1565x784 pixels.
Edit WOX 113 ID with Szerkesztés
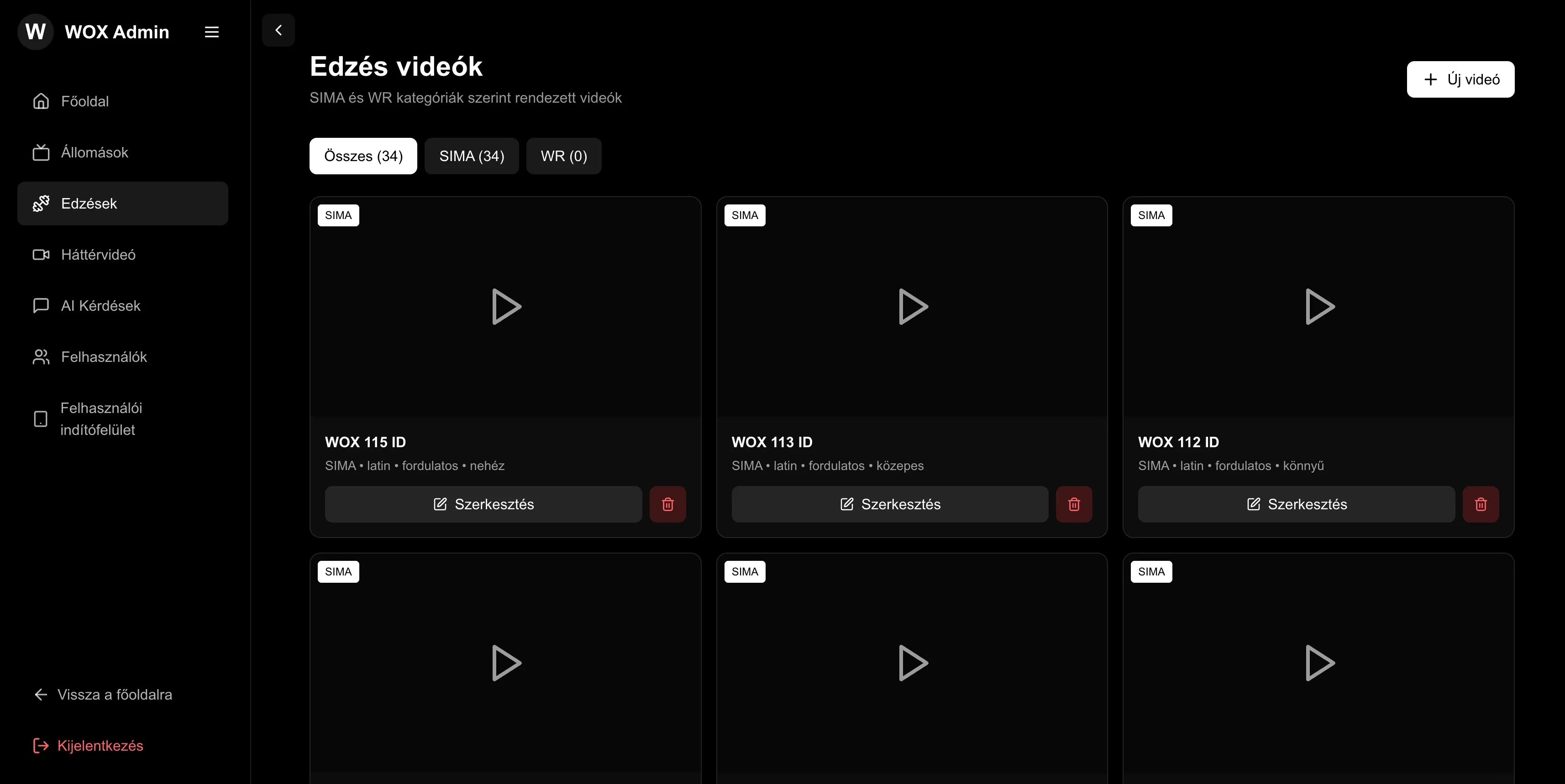pyautogui.click(x=890, y=504)
